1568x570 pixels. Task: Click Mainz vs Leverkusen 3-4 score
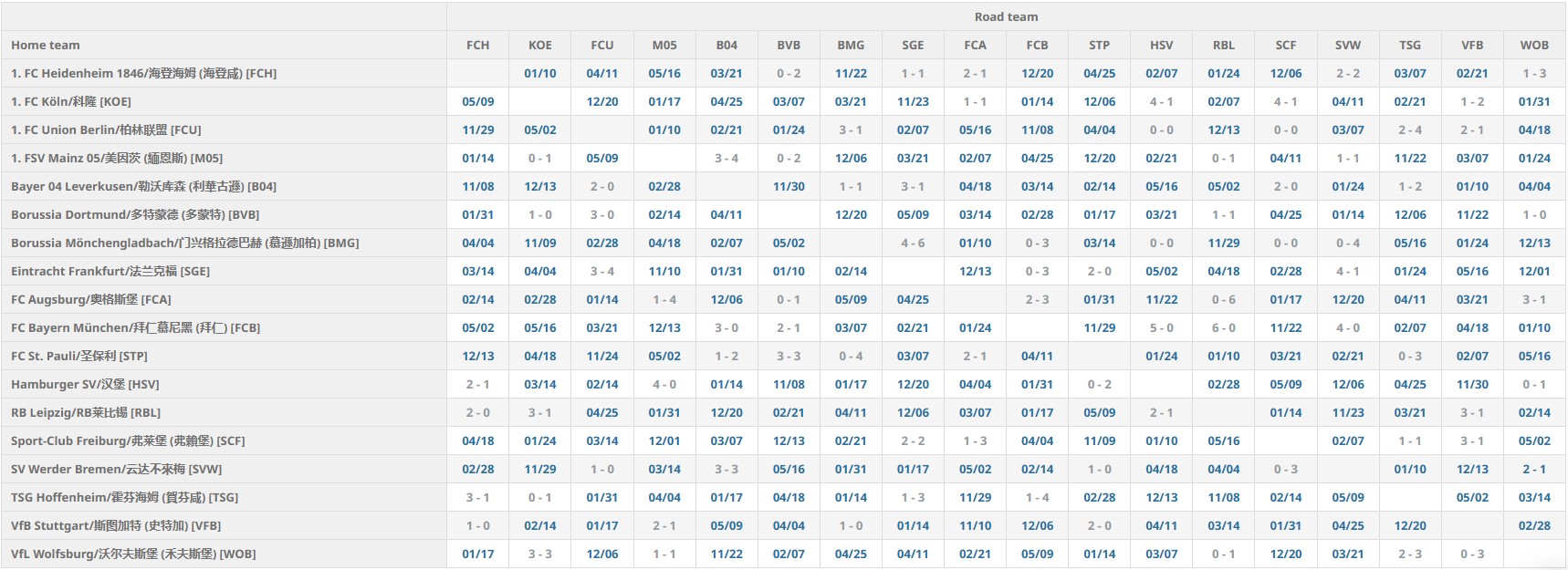pos(727,158)
